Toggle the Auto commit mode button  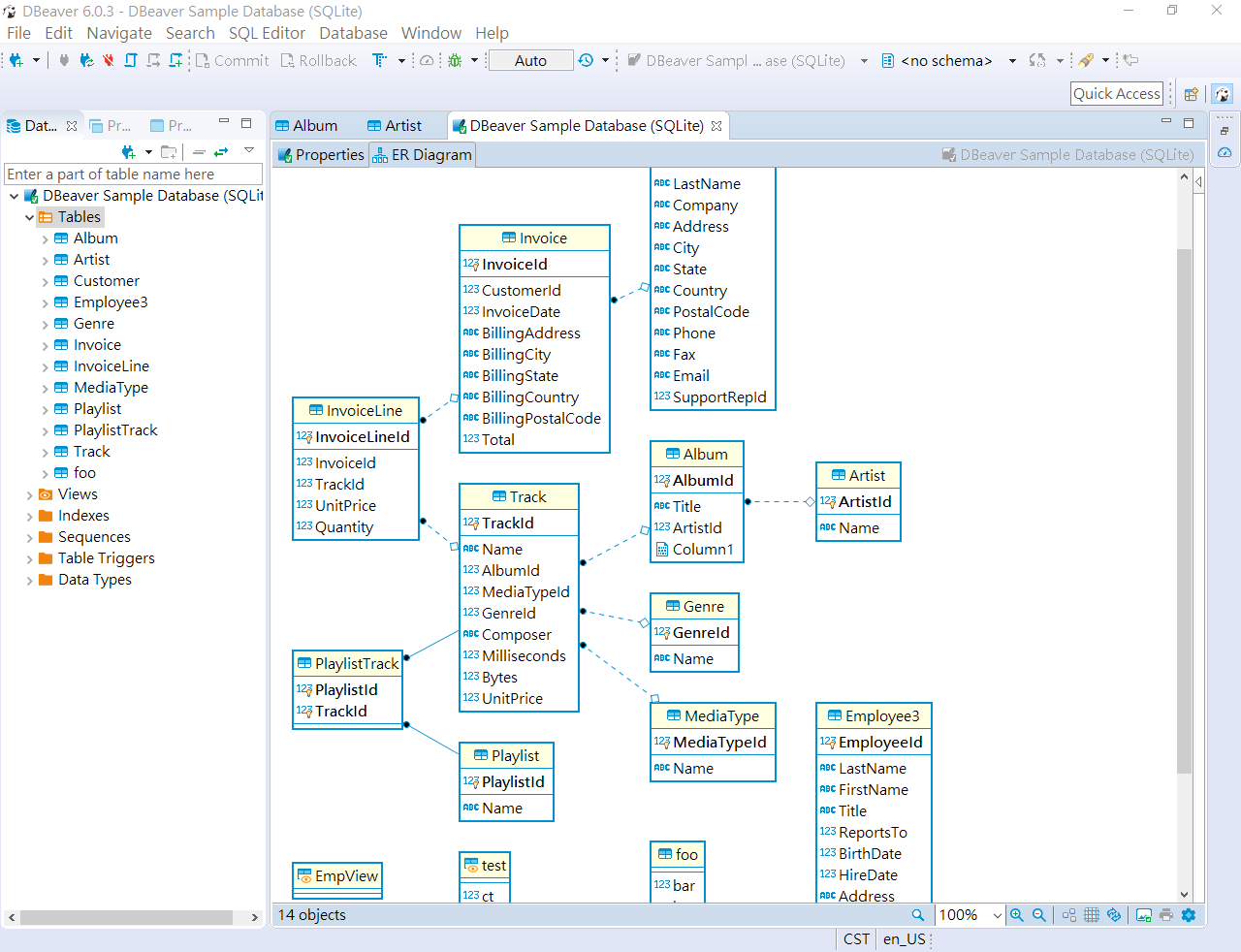[x=530, y=60]
